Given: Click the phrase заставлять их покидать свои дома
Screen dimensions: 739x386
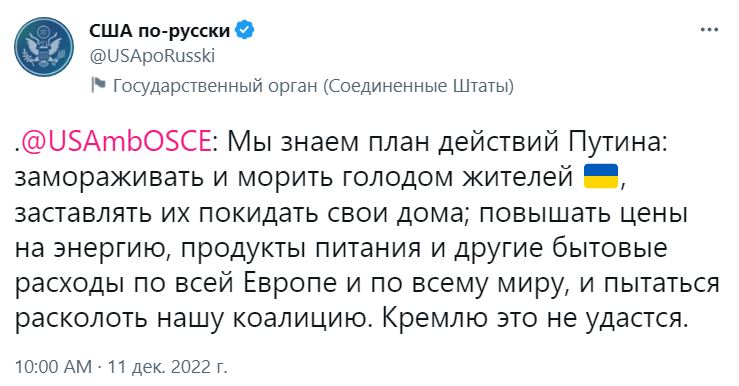Looking at the screenshot, I should pos(238,213).
